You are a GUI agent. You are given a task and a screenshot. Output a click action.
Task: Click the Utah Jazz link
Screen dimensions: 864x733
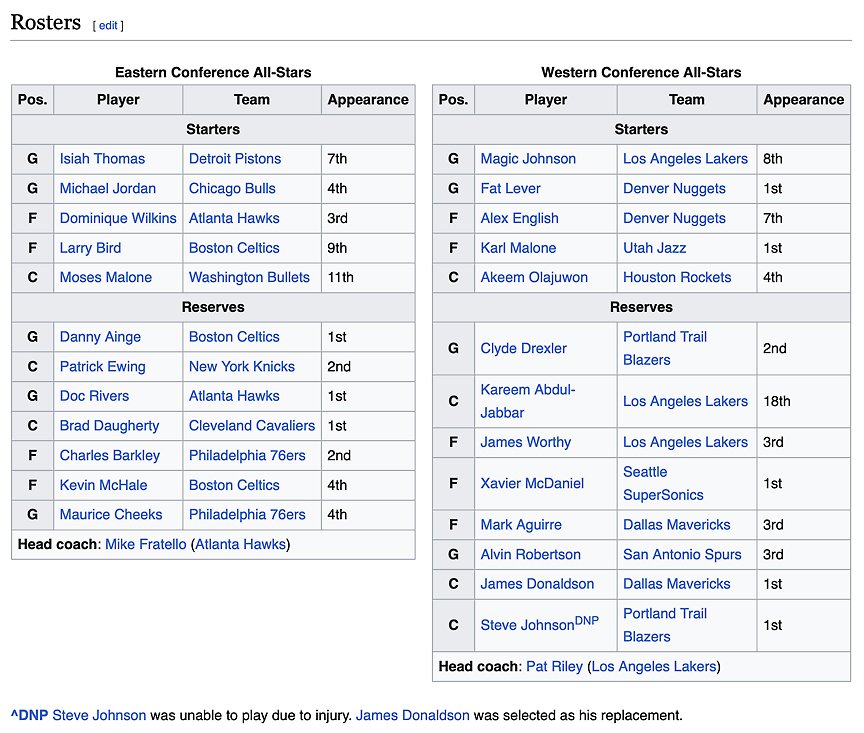(655, 248)
